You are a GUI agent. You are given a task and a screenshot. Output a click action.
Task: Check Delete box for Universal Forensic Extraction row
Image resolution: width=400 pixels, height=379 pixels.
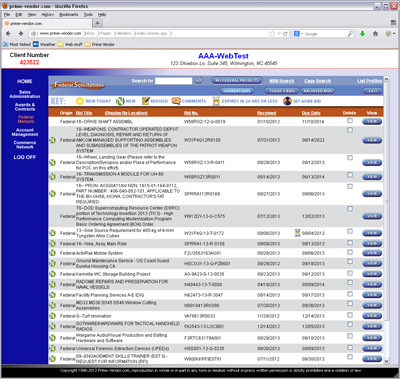tap(350, 347)
